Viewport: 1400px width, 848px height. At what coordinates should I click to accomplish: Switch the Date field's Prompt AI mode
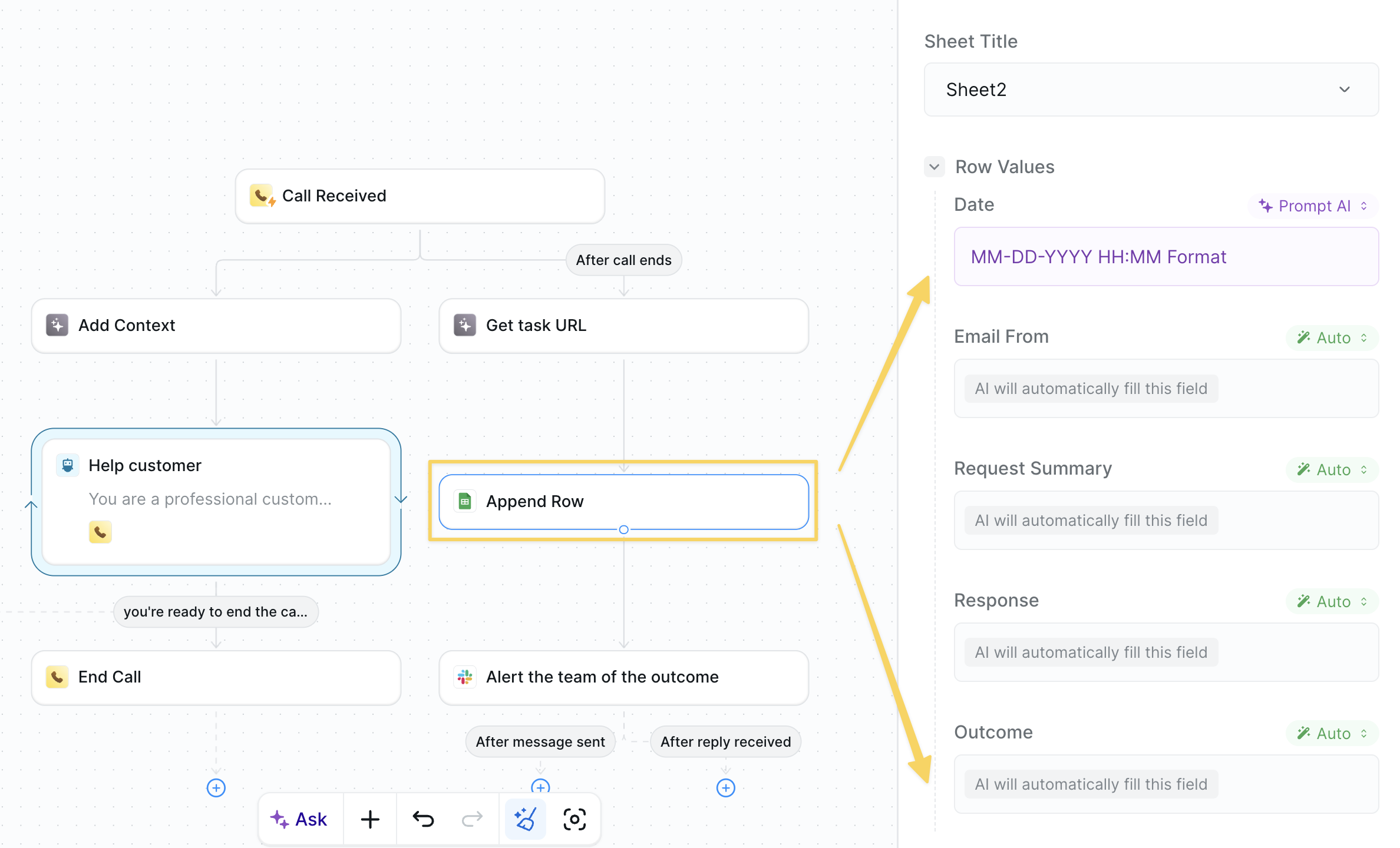(x=1313, y=206)
